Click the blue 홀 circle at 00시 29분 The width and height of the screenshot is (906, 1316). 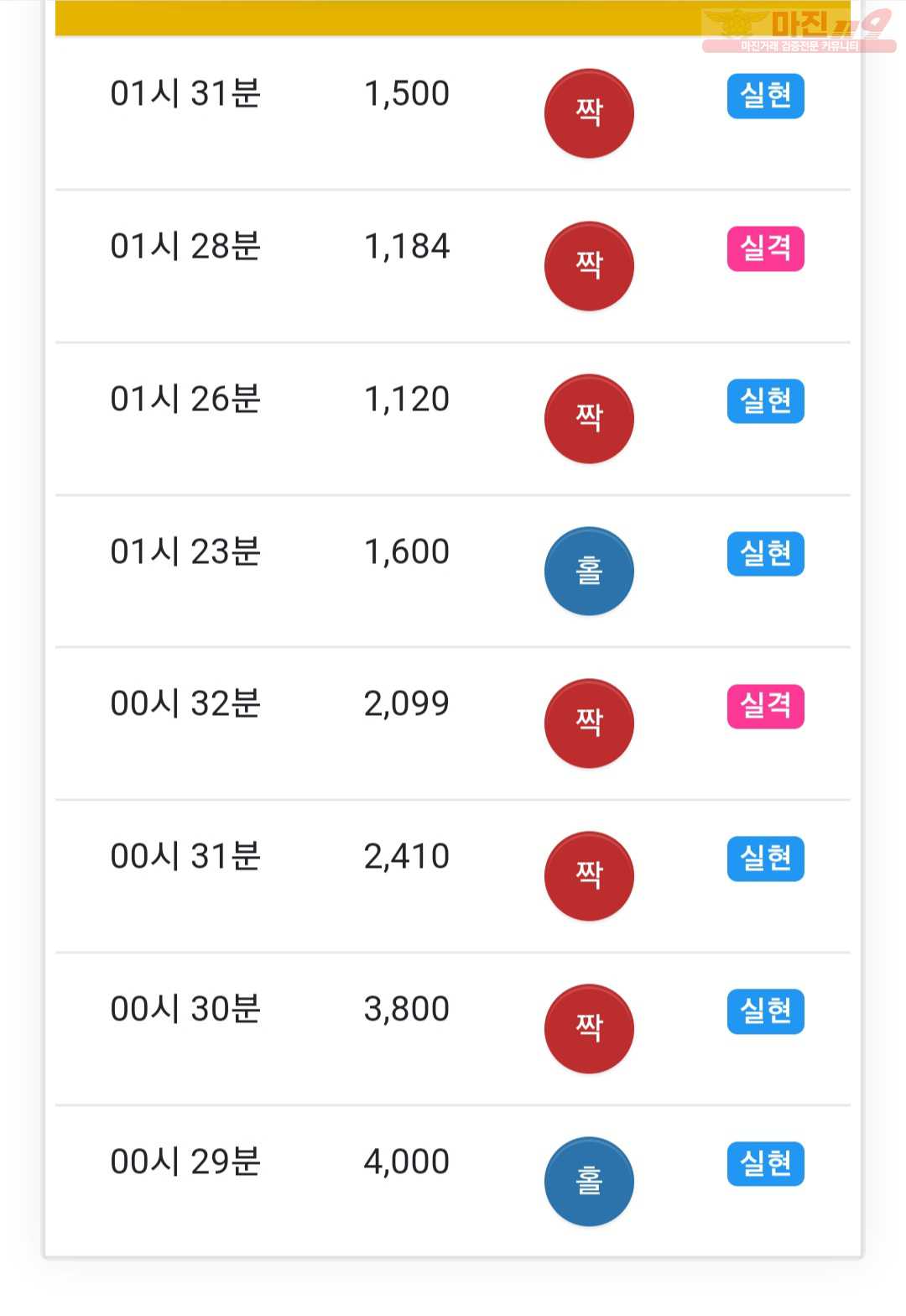pos(589,1182)
